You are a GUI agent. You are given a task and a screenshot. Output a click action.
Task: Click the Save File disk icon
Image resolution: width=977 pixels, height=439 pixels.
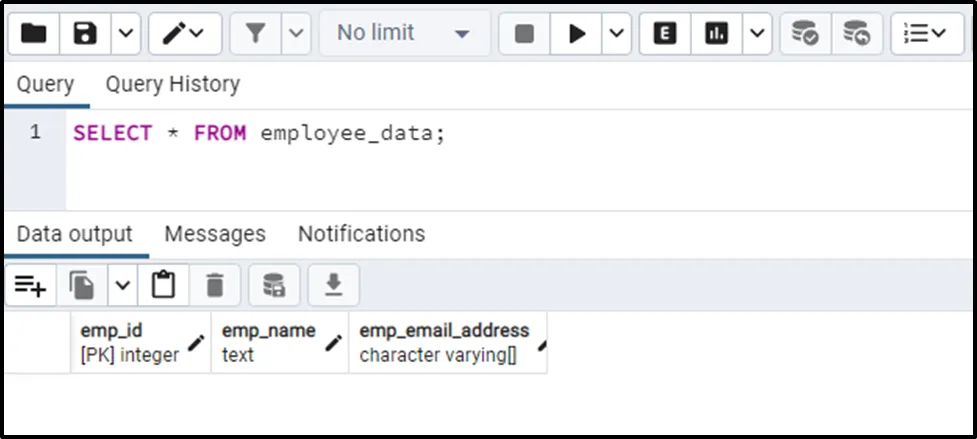point(85,34)
